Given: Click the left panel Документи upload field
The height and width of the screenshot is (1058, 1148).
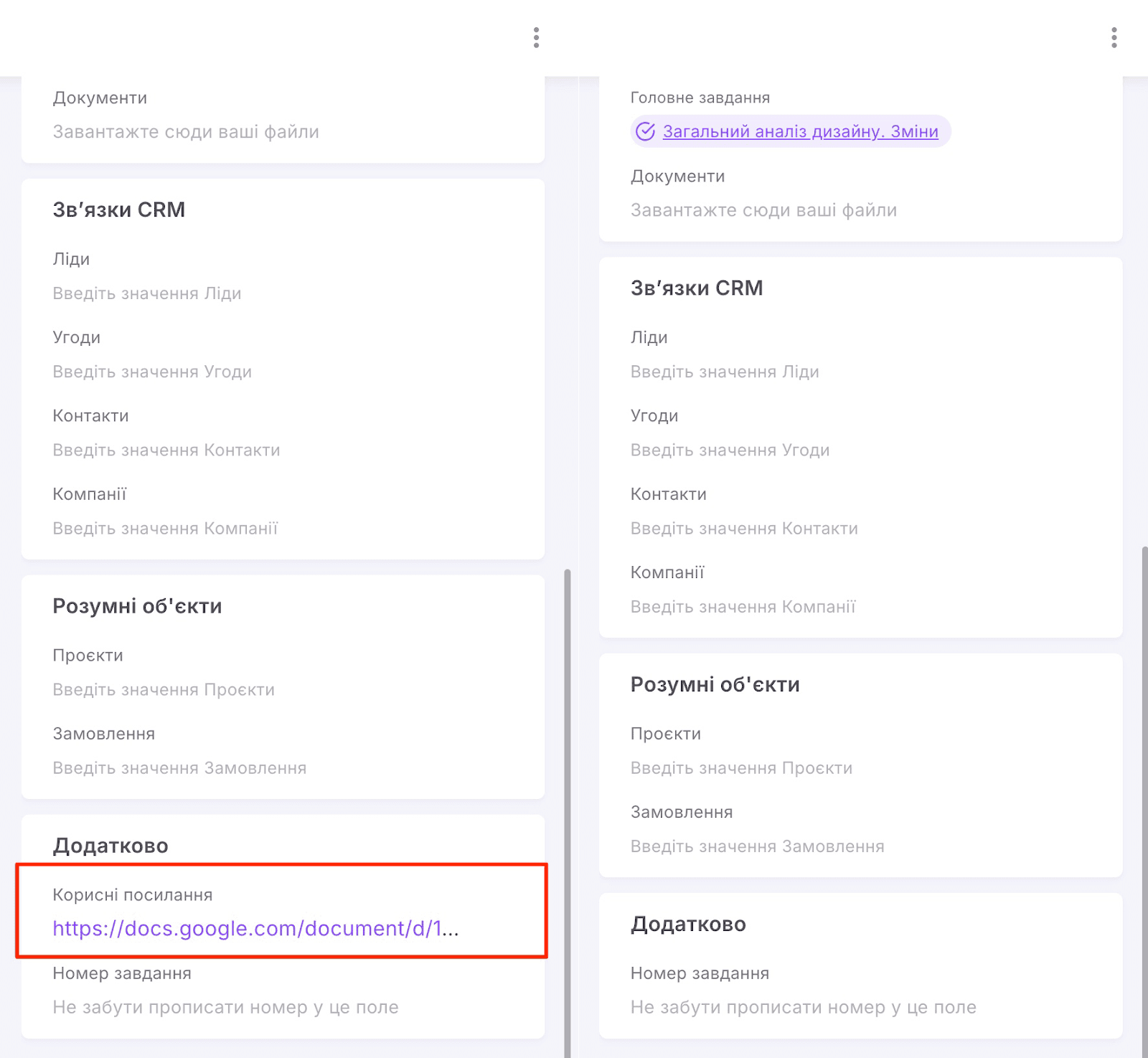Looking at the screenshot, I should tap(186, 132).
